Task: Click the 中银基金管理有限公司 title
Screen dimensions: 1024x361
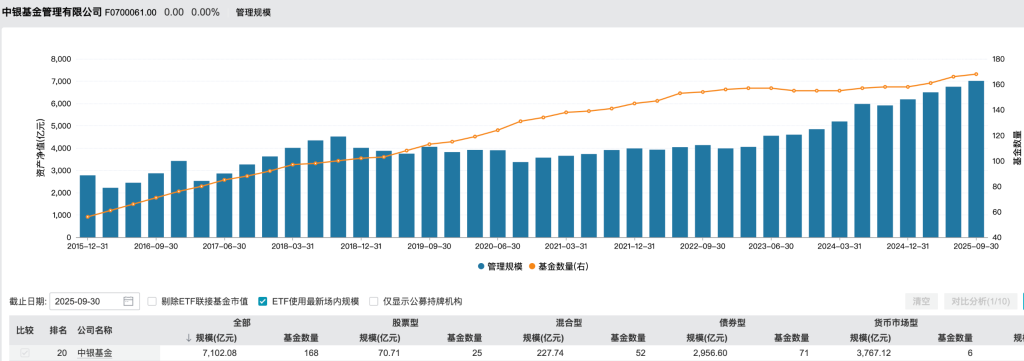Action: point(53,12)
